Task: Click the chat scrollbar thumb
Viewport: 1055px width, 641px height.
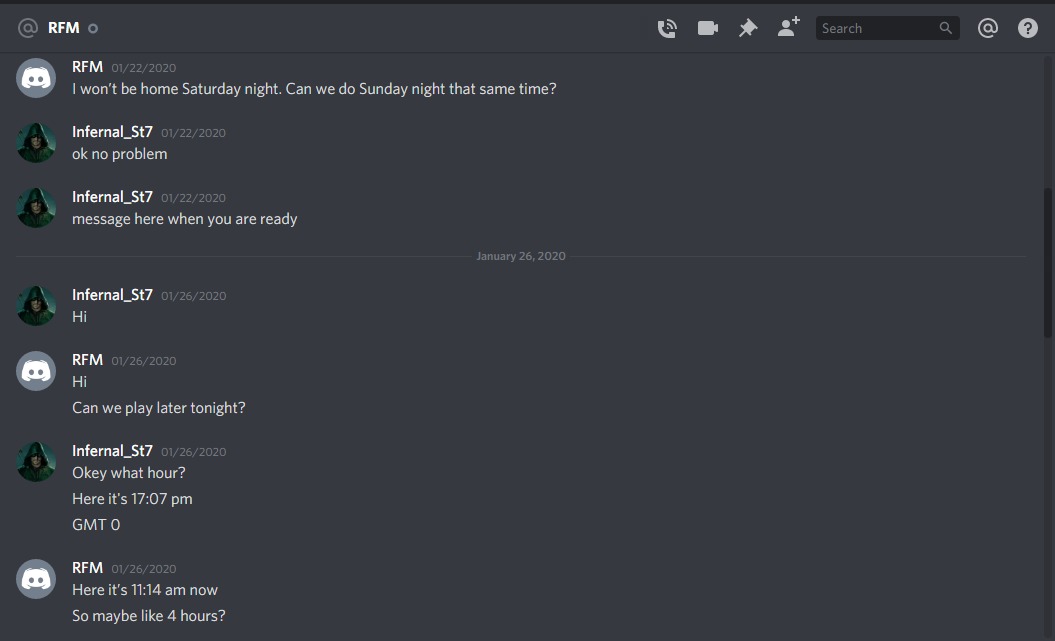Action: [1047, 260]
